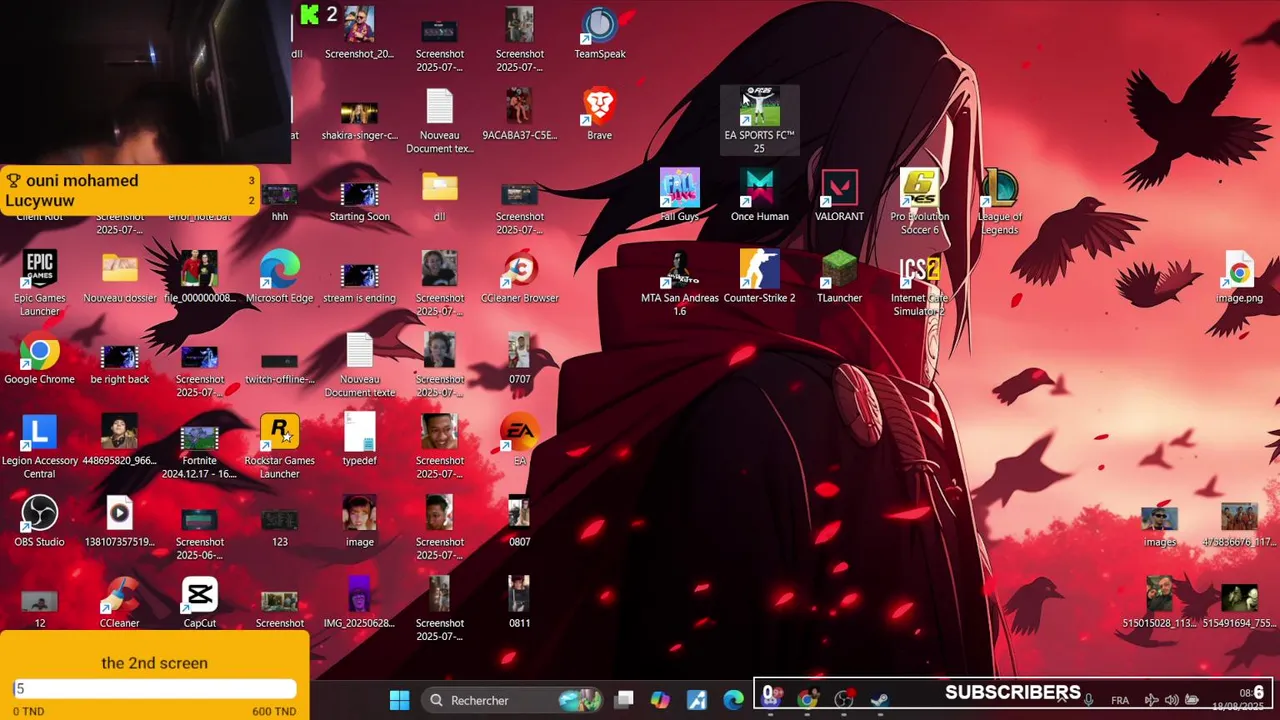Select the 515491694_755 image file
Screen dimensions: 1280x720
(1240, 606)
